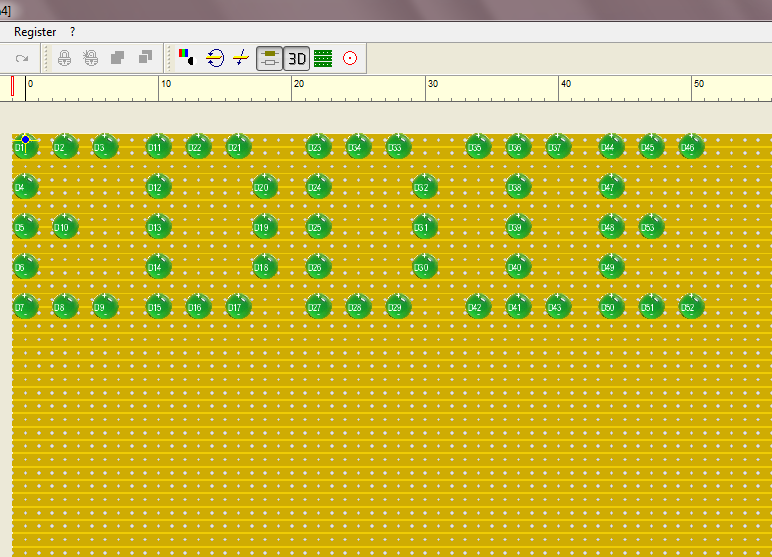Select LED D26 on the board
772x557 pixels.
click(318, 266)
